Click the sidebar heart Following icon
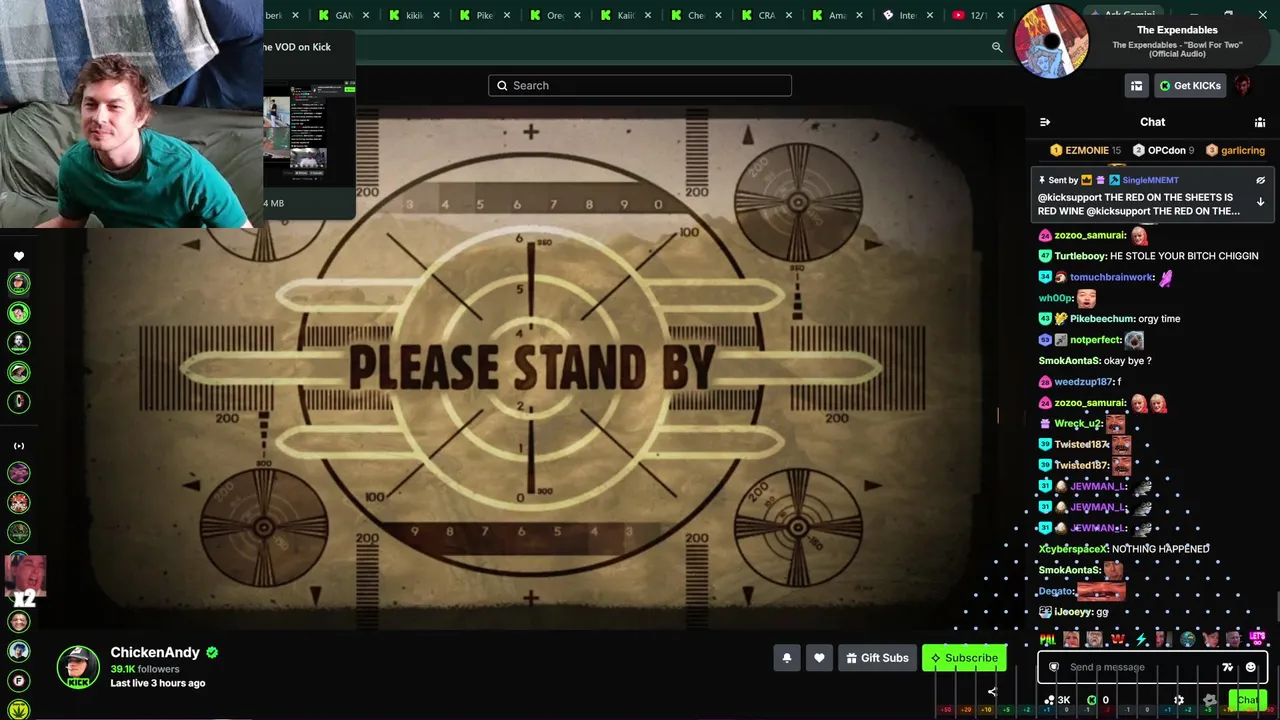 pos(19,256)
